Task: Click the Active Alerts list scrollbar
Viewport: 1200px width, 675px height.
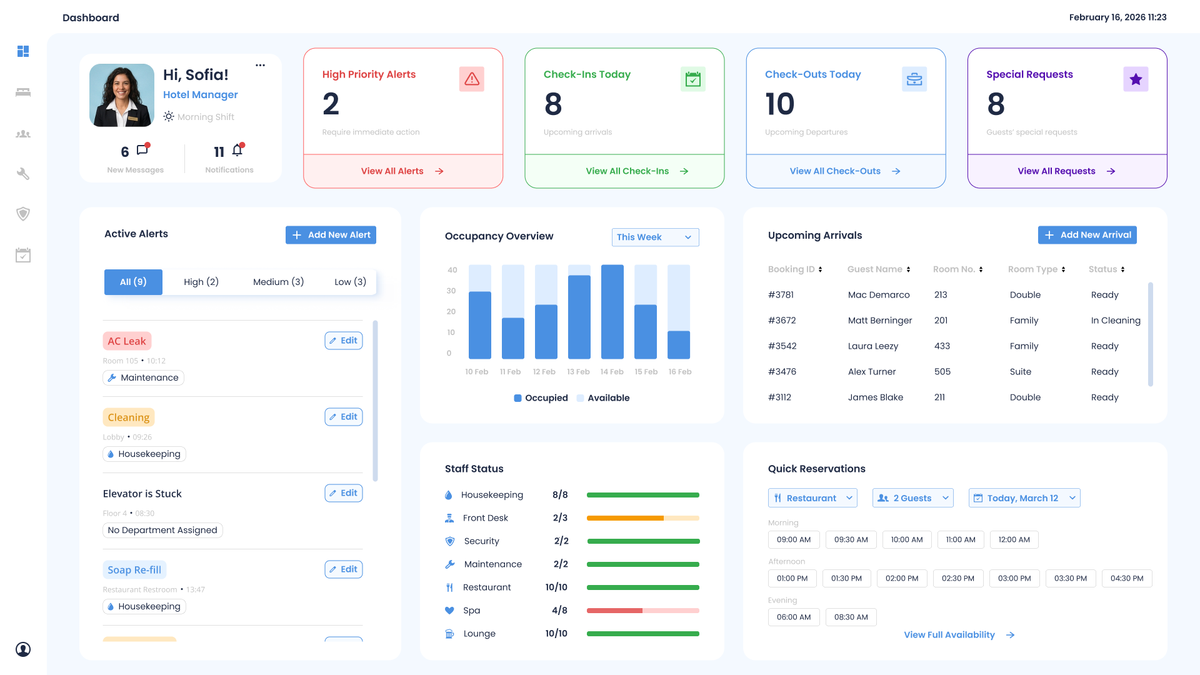Action: [375, 400]
